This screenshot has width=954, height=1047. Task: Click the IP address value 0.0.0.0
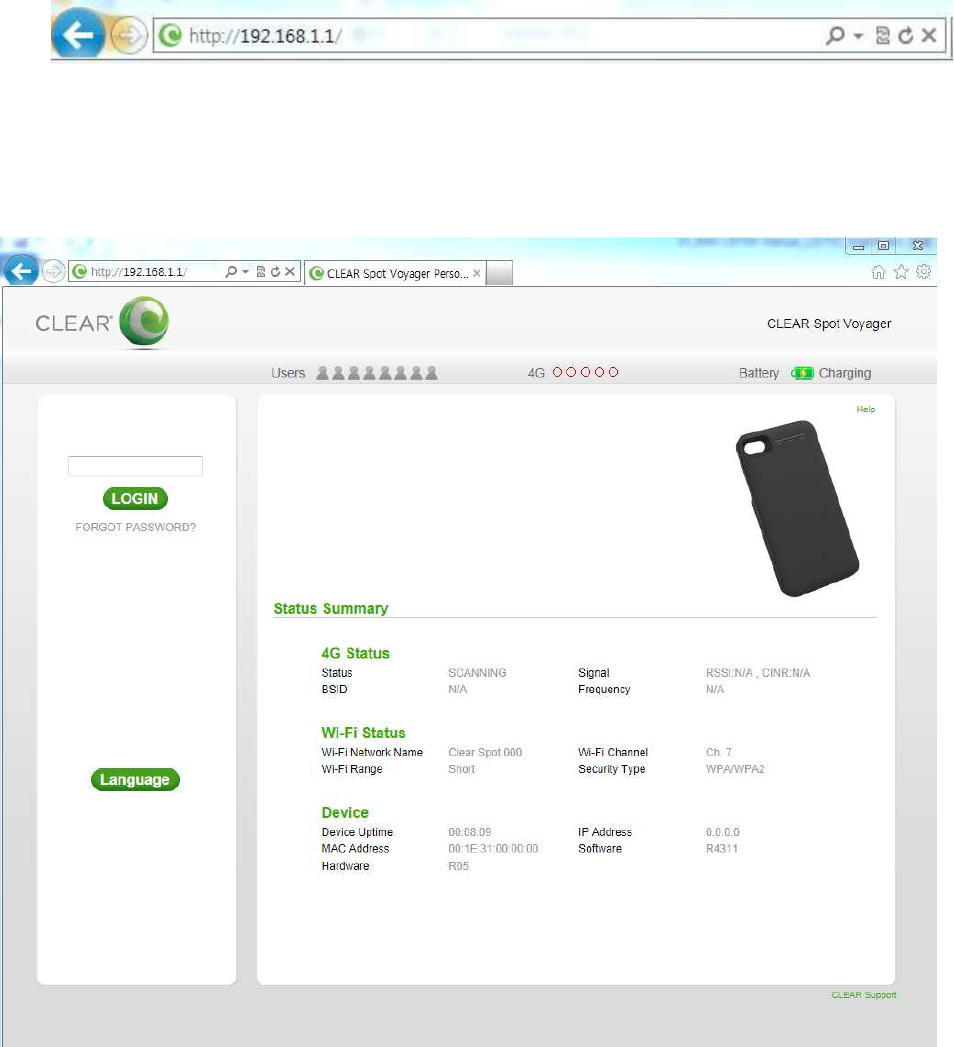[x=723, y=832]
